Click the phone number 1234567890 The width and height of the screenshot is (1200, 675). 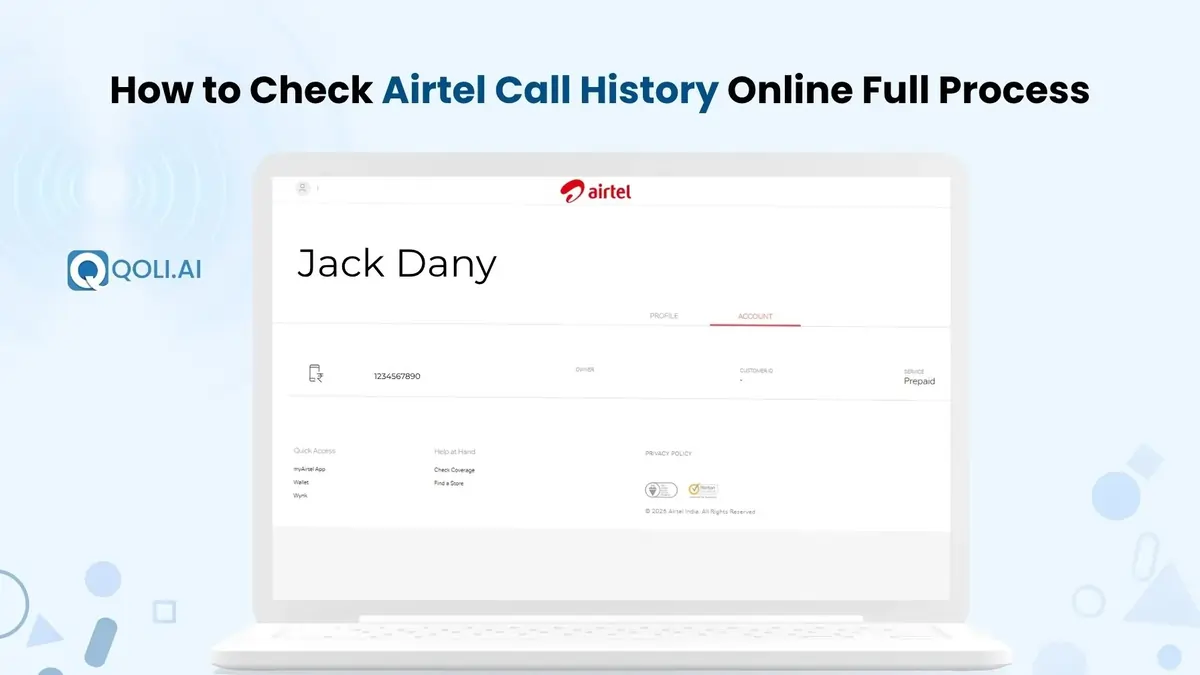[397, 376]
